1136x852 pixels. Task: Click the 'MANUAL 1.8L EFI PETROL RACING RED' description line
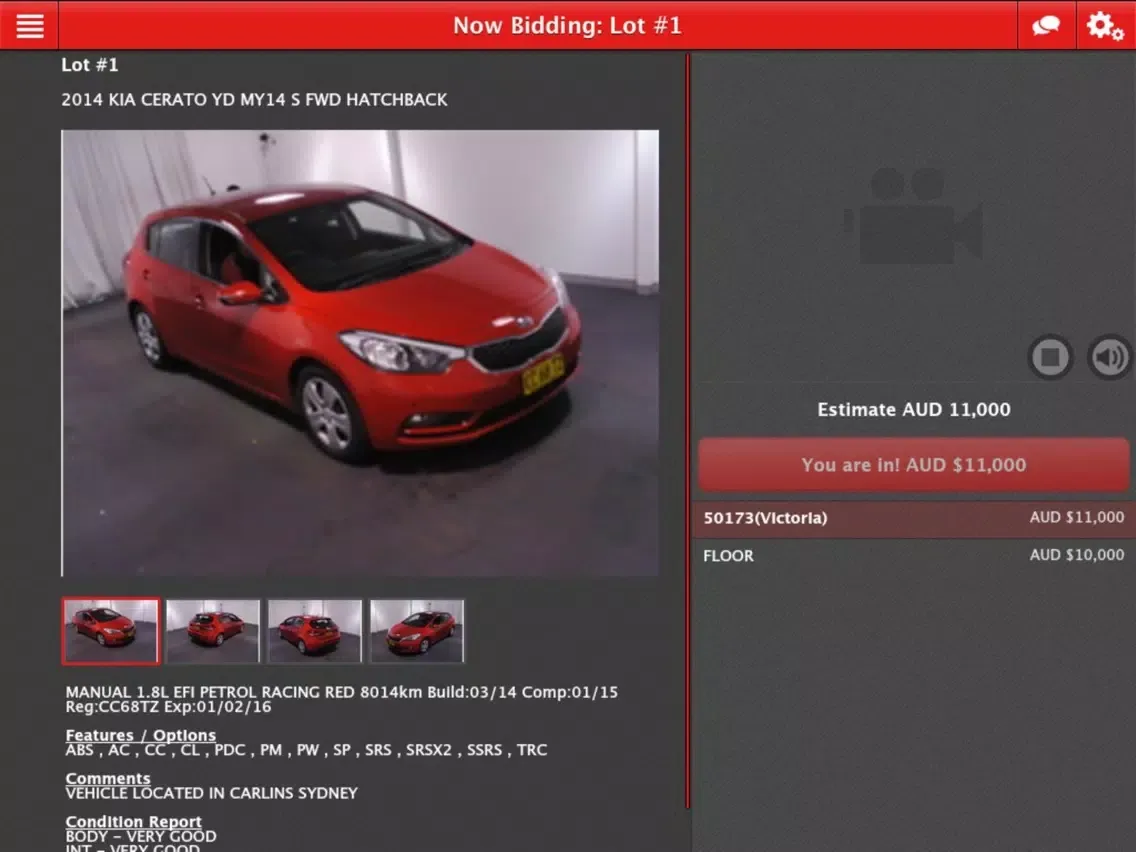point(342,692)
